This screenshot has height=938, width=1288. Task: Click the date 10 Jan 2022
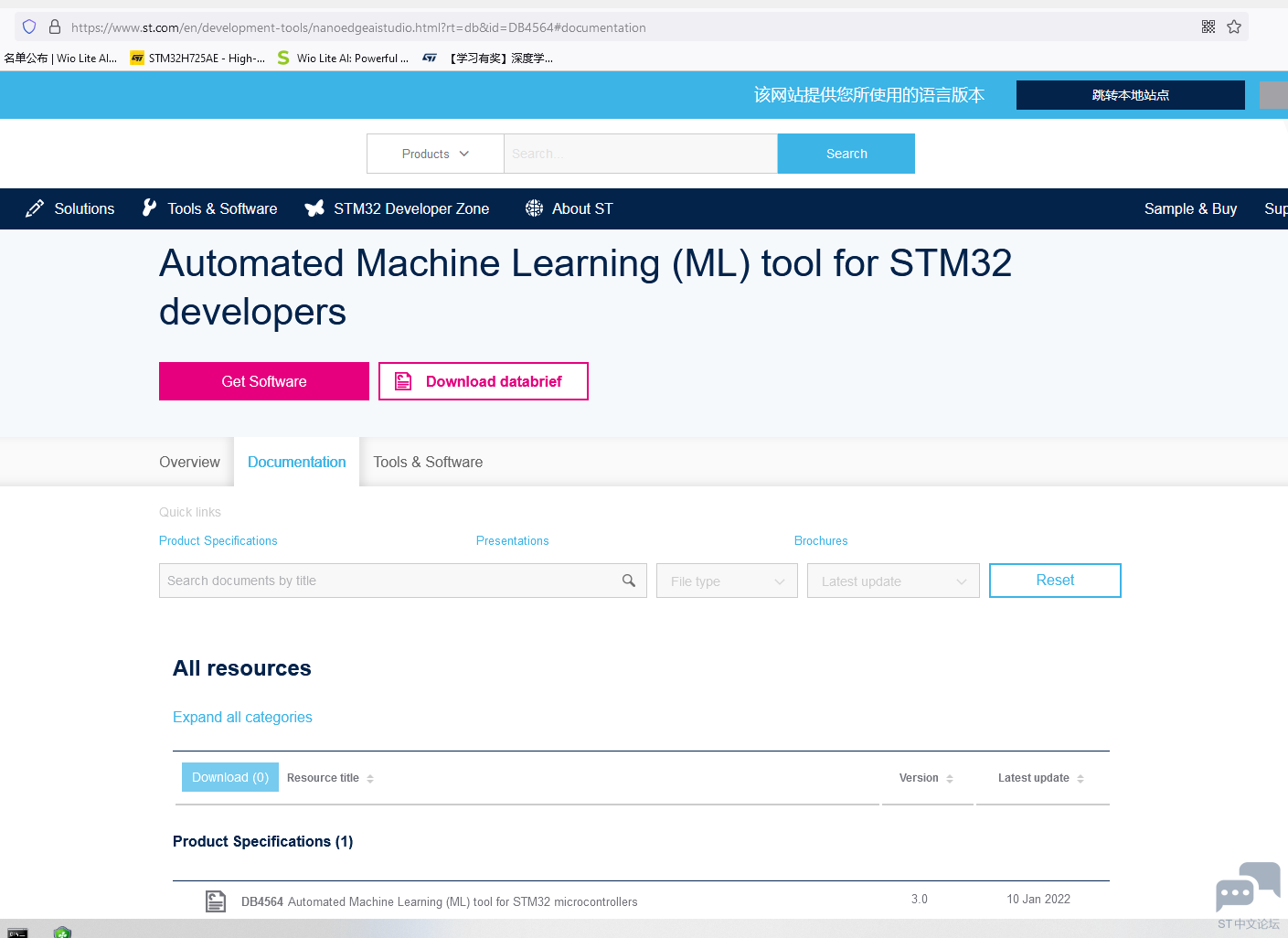point(1038,899)
